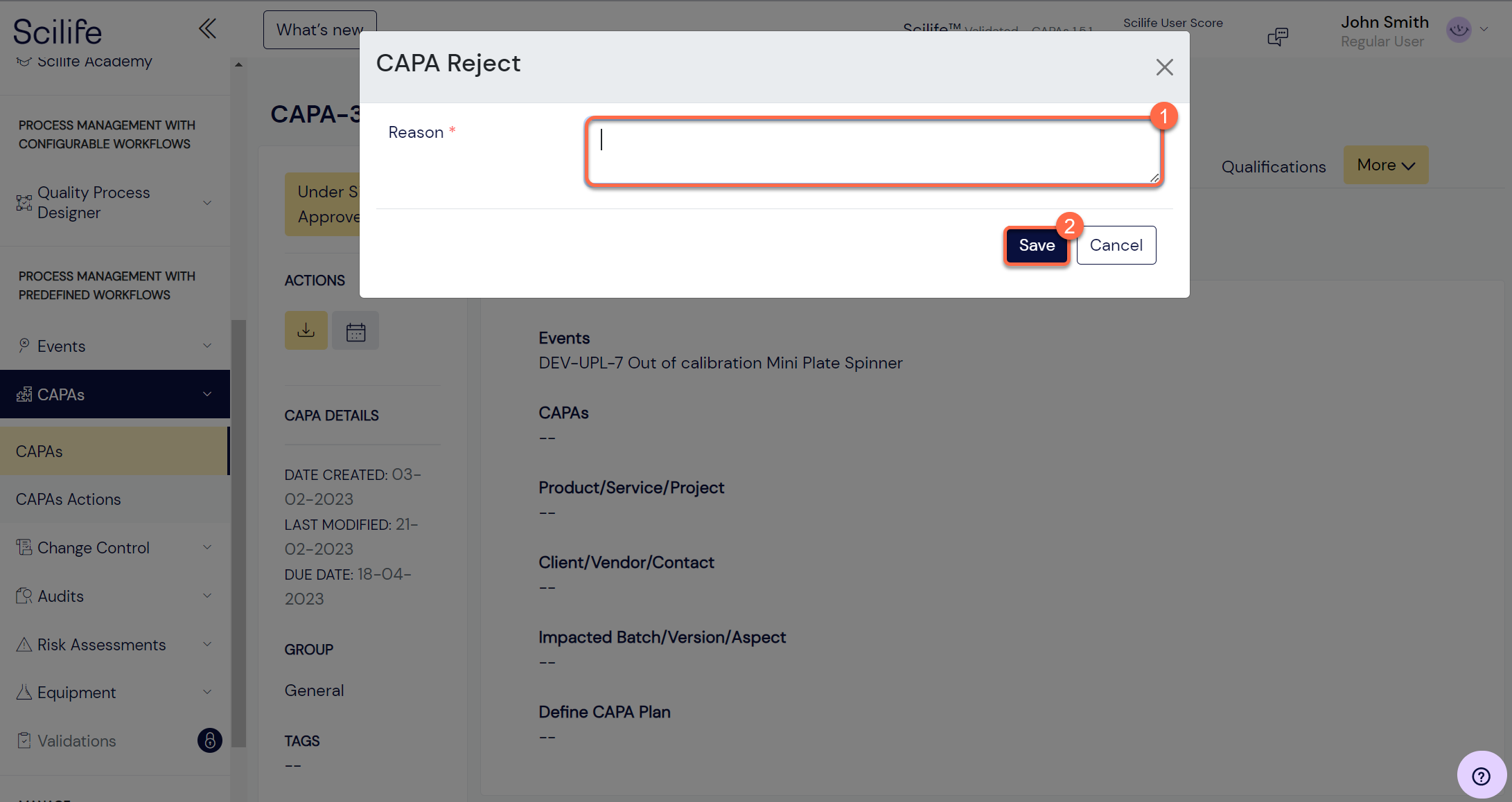
Task: Select the CAPAs submenu item
Action: (114, 451)
